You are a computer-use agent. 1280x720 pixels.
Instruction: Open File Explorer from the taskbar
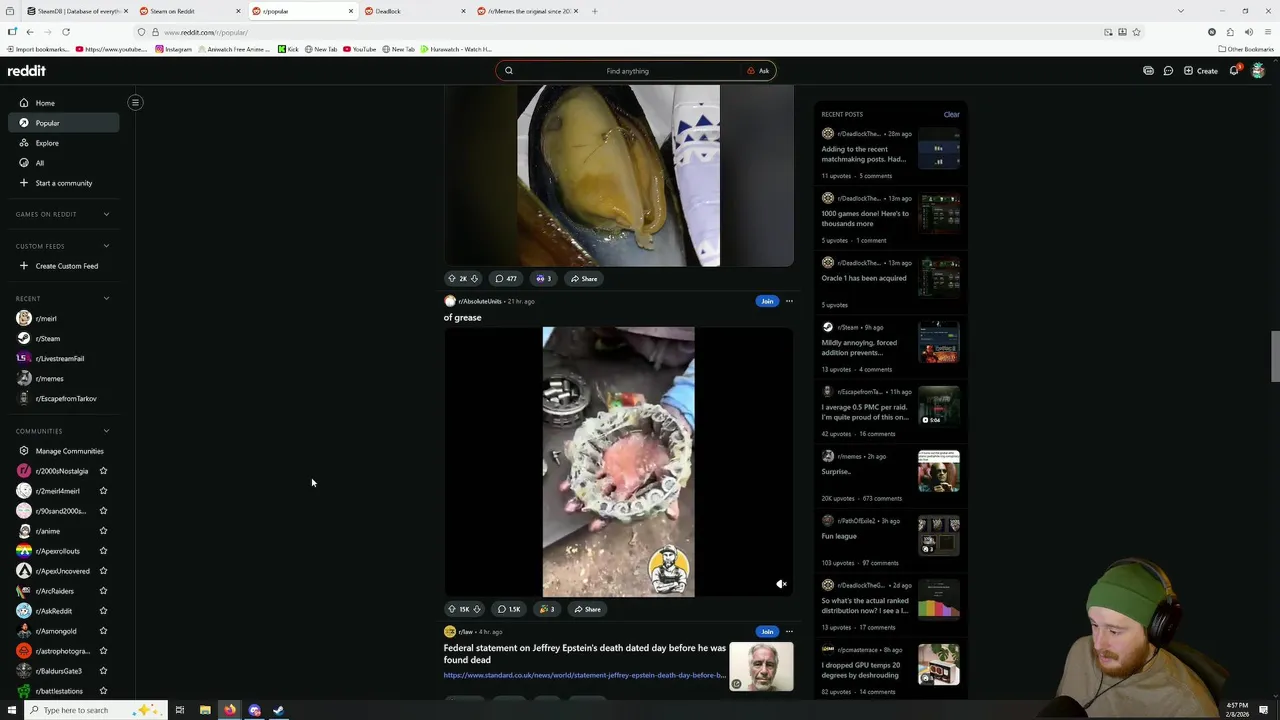[205, 710]
